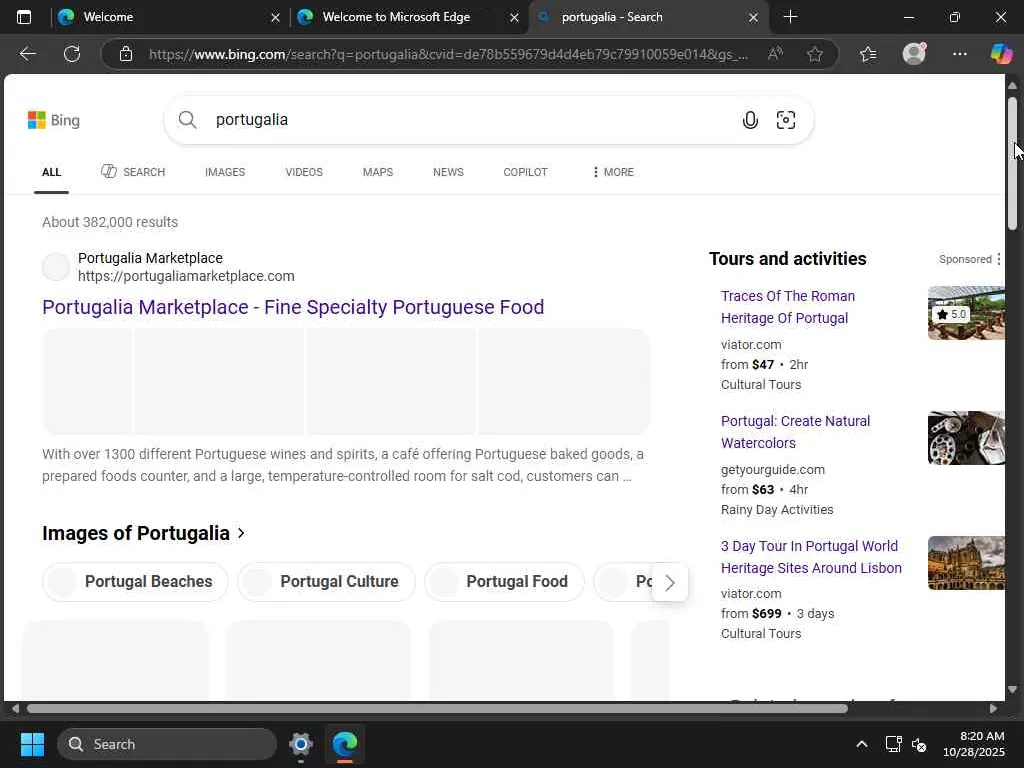
Task: Show hidden system tray icons
Action: 861,744
